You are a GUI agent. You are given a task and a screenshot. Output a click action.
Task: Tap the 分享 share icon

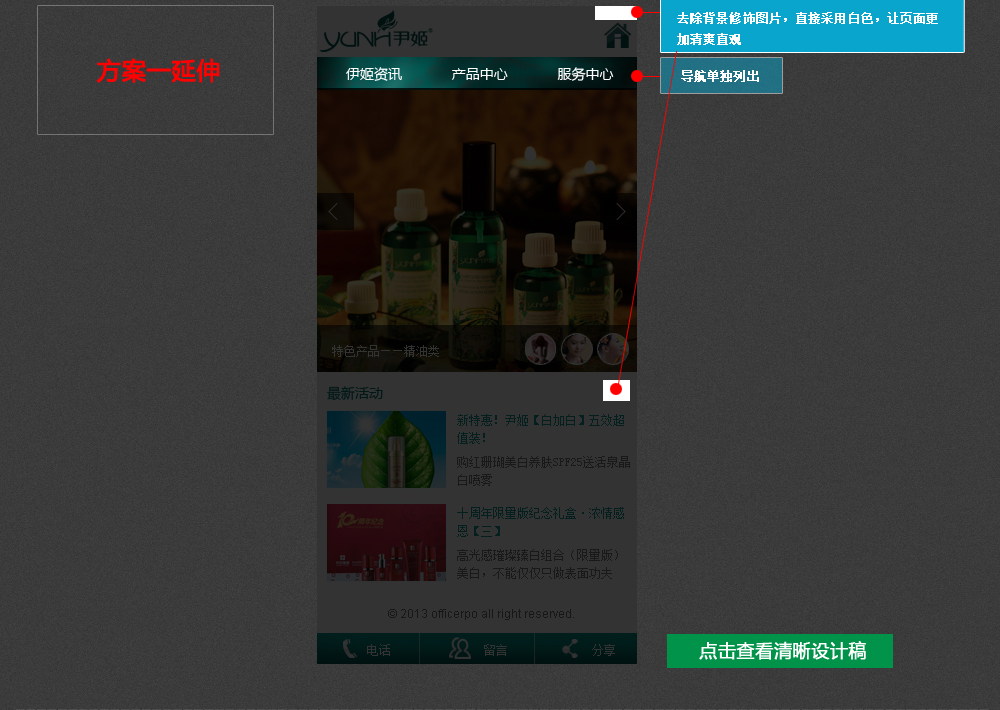[570, 649]
